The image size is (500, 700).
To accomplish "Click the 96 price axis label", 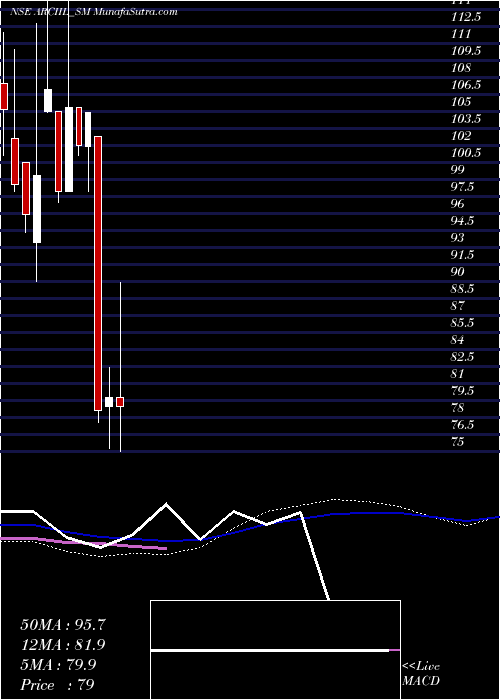I will click(x=458, y=204).
